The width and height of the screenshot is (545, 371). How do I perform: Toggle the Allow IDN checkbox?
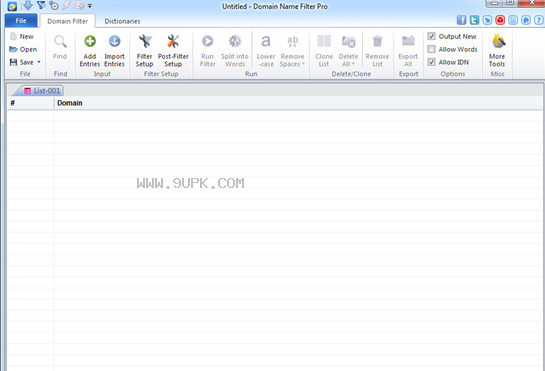[x=431, y=62]
